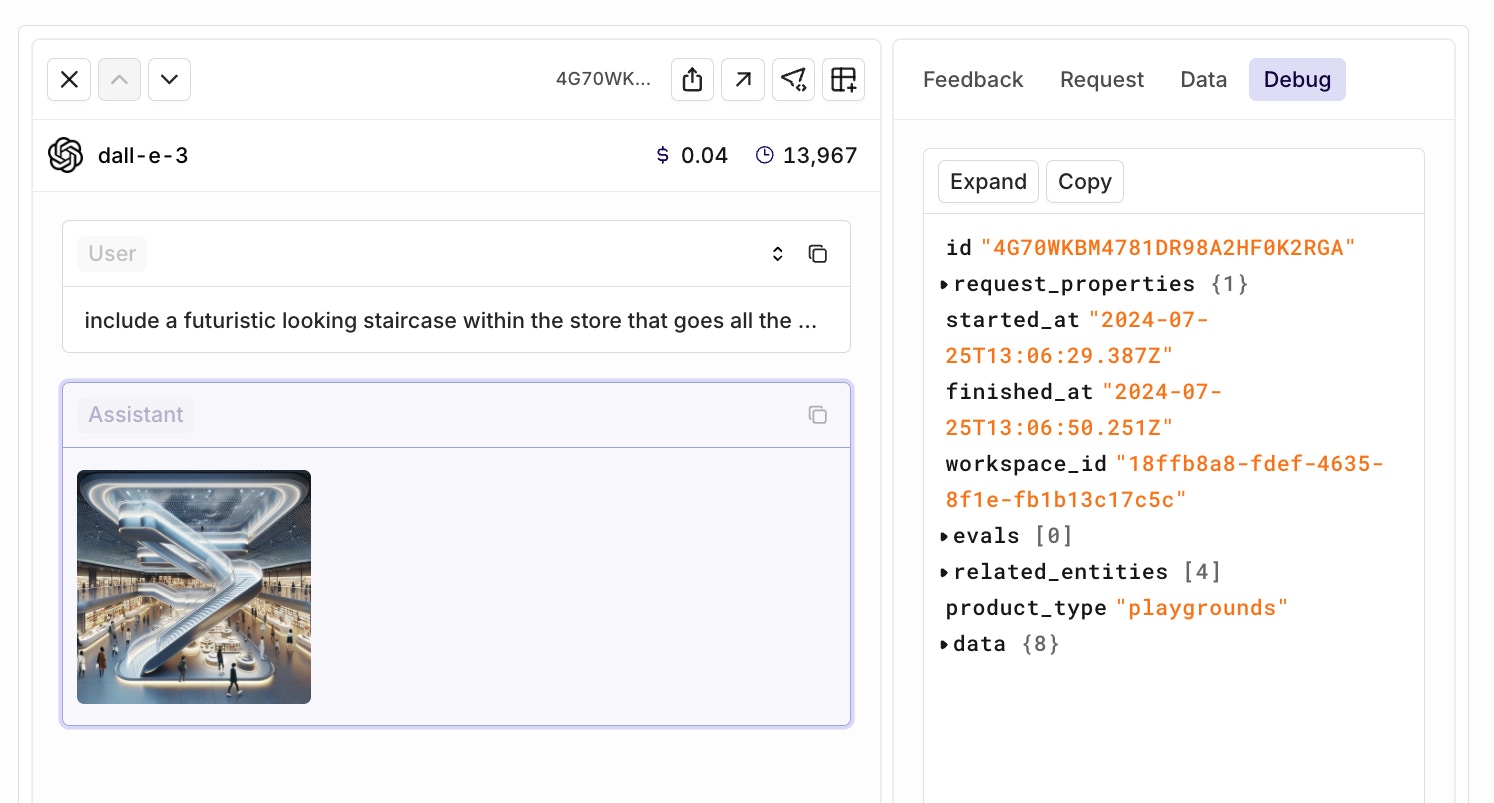Go to next item with down chevron
1494x803 pixels.
point(169,80)
